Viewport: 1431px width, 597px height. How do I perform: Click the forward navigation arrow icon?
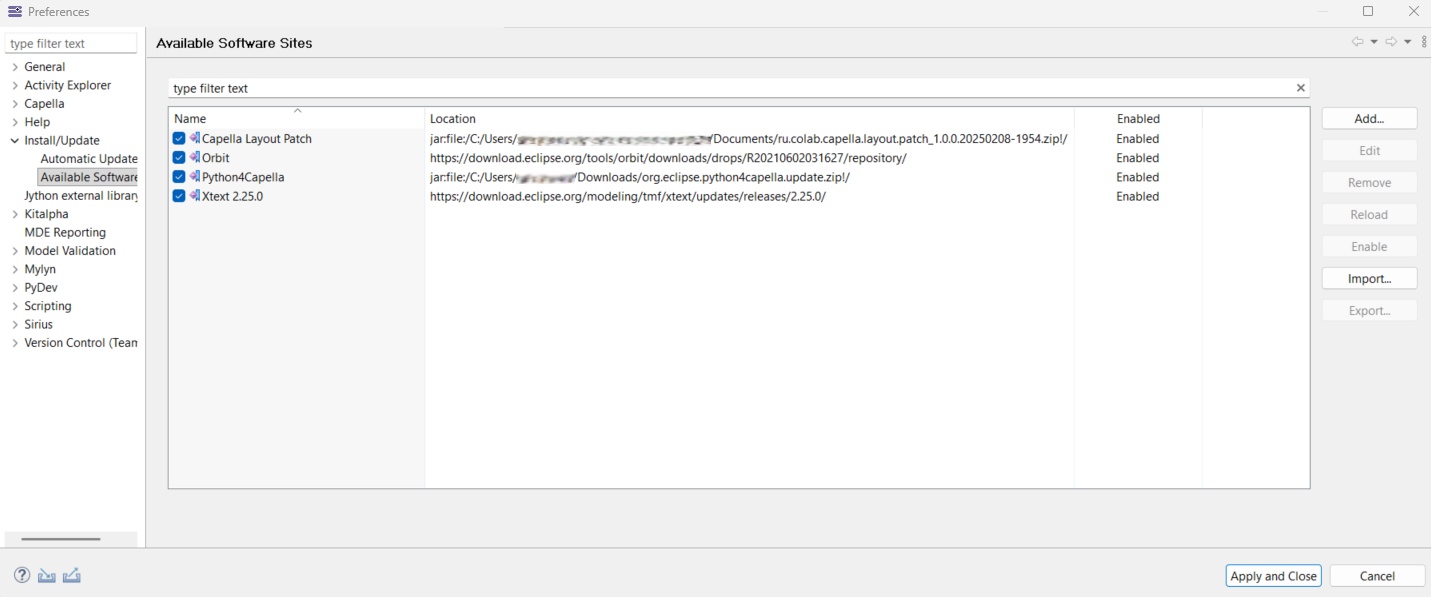pyautogui.click(x=1391, y=42)
